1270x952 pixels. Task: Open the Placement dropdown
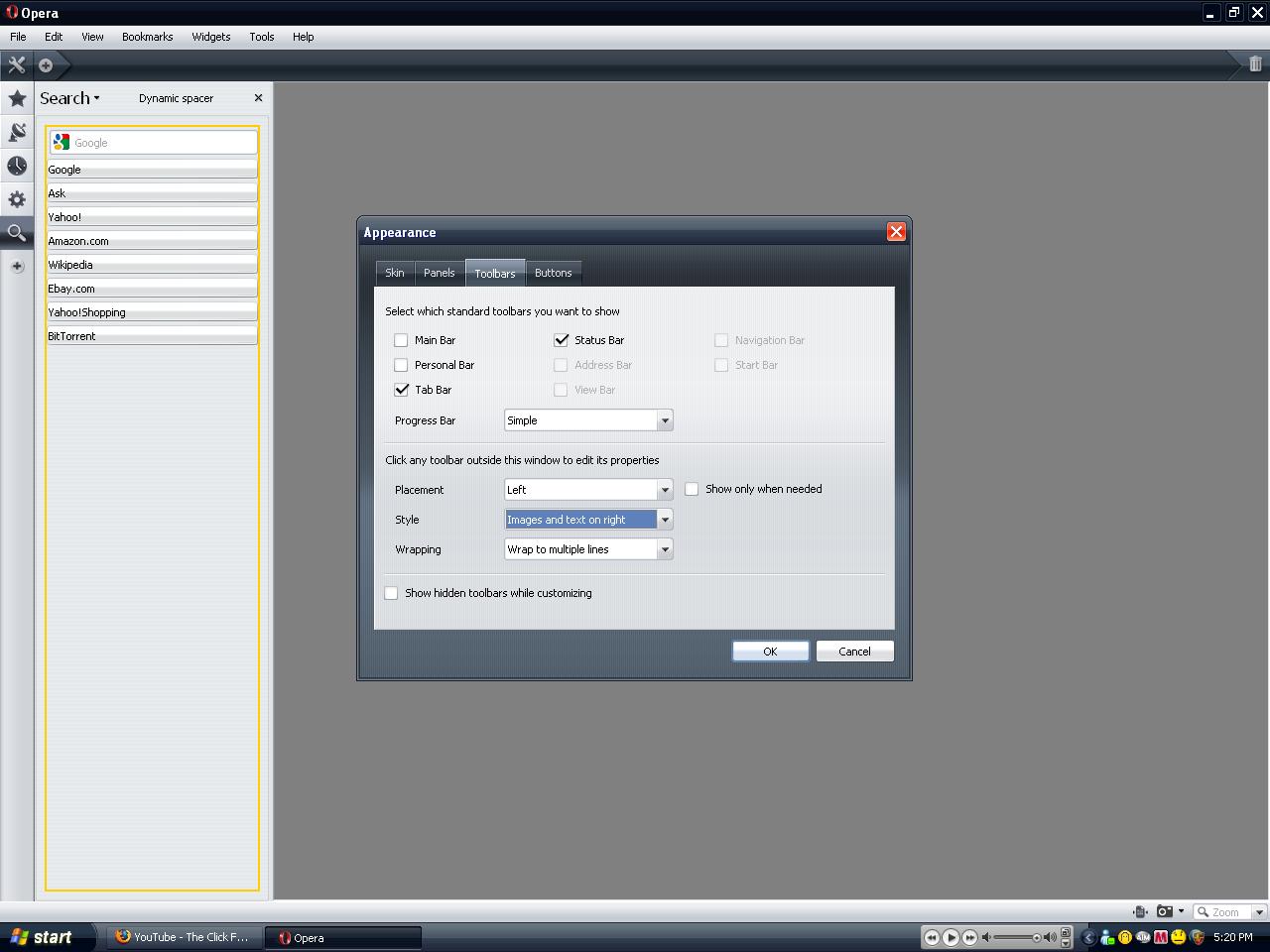point(588,490)
